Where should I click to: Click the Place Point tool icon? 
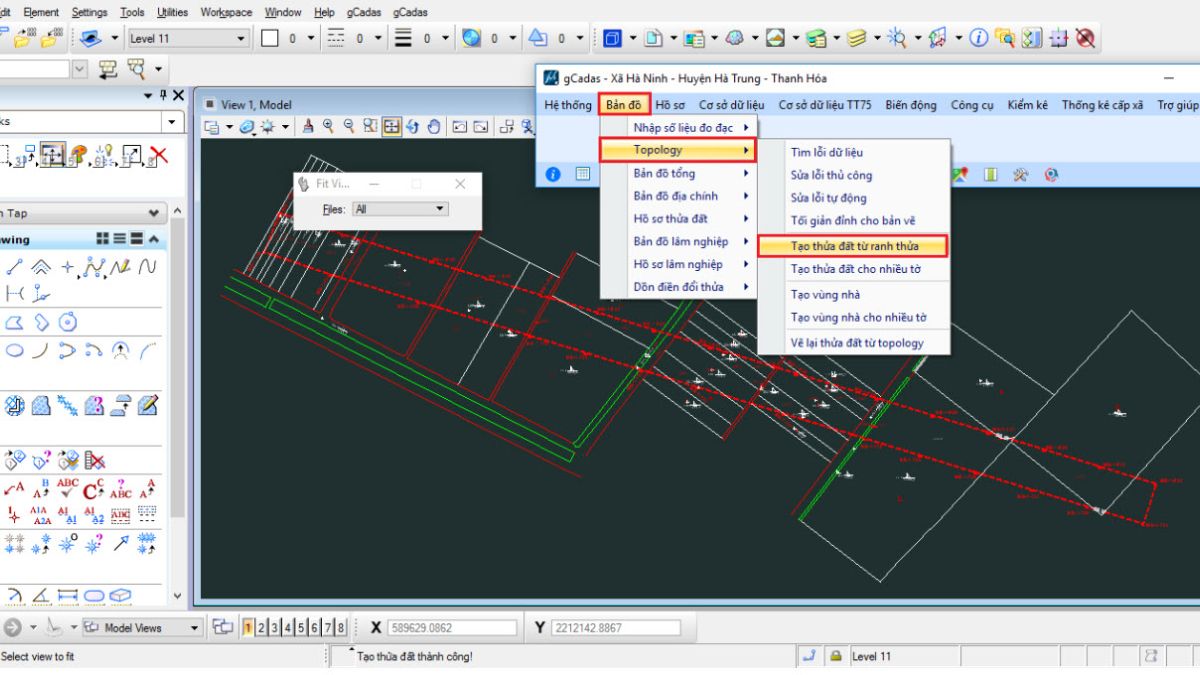tap(68, 267)
